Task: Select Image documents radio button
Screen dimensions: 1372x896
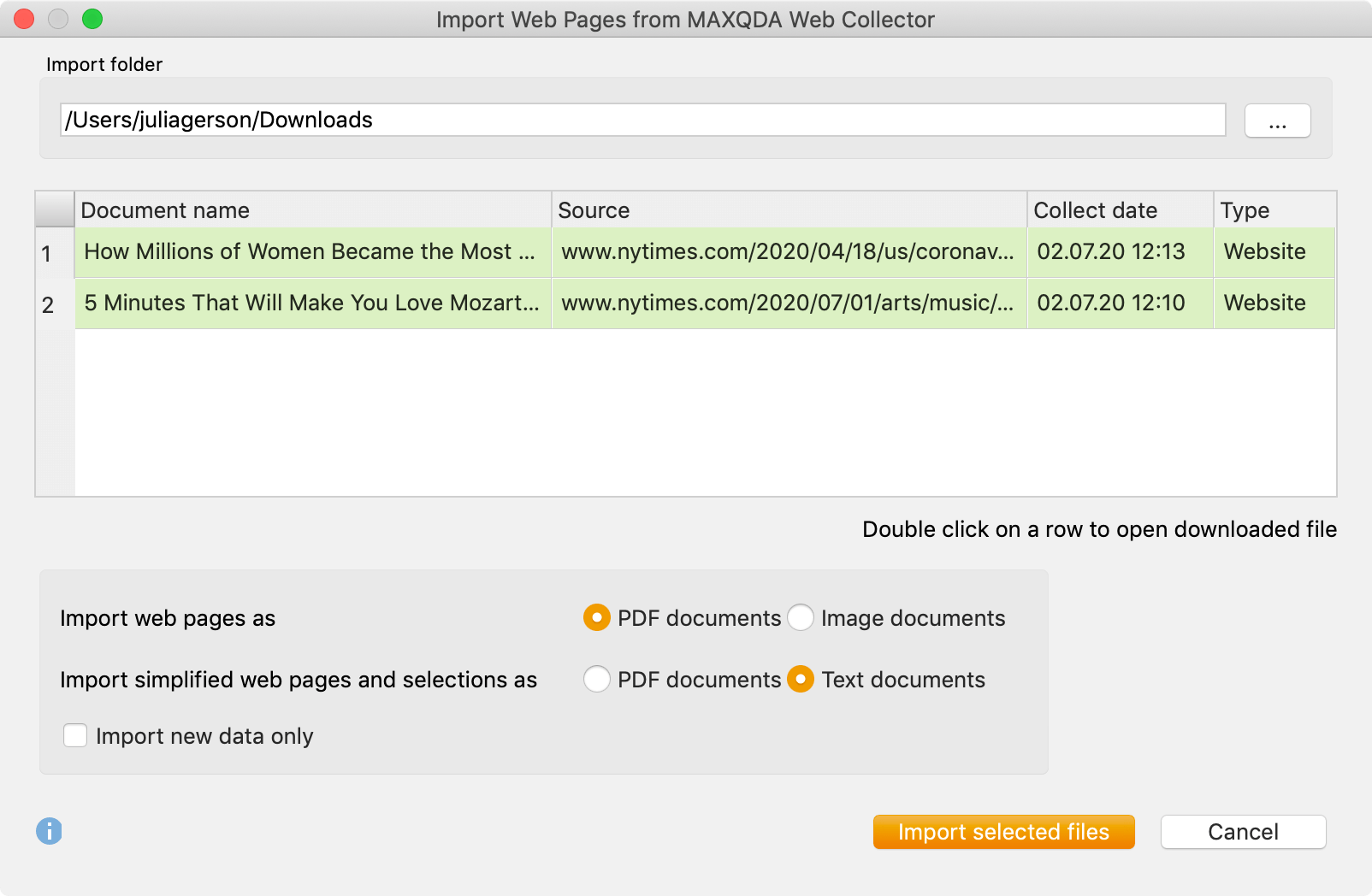Action: coord(801,617)
